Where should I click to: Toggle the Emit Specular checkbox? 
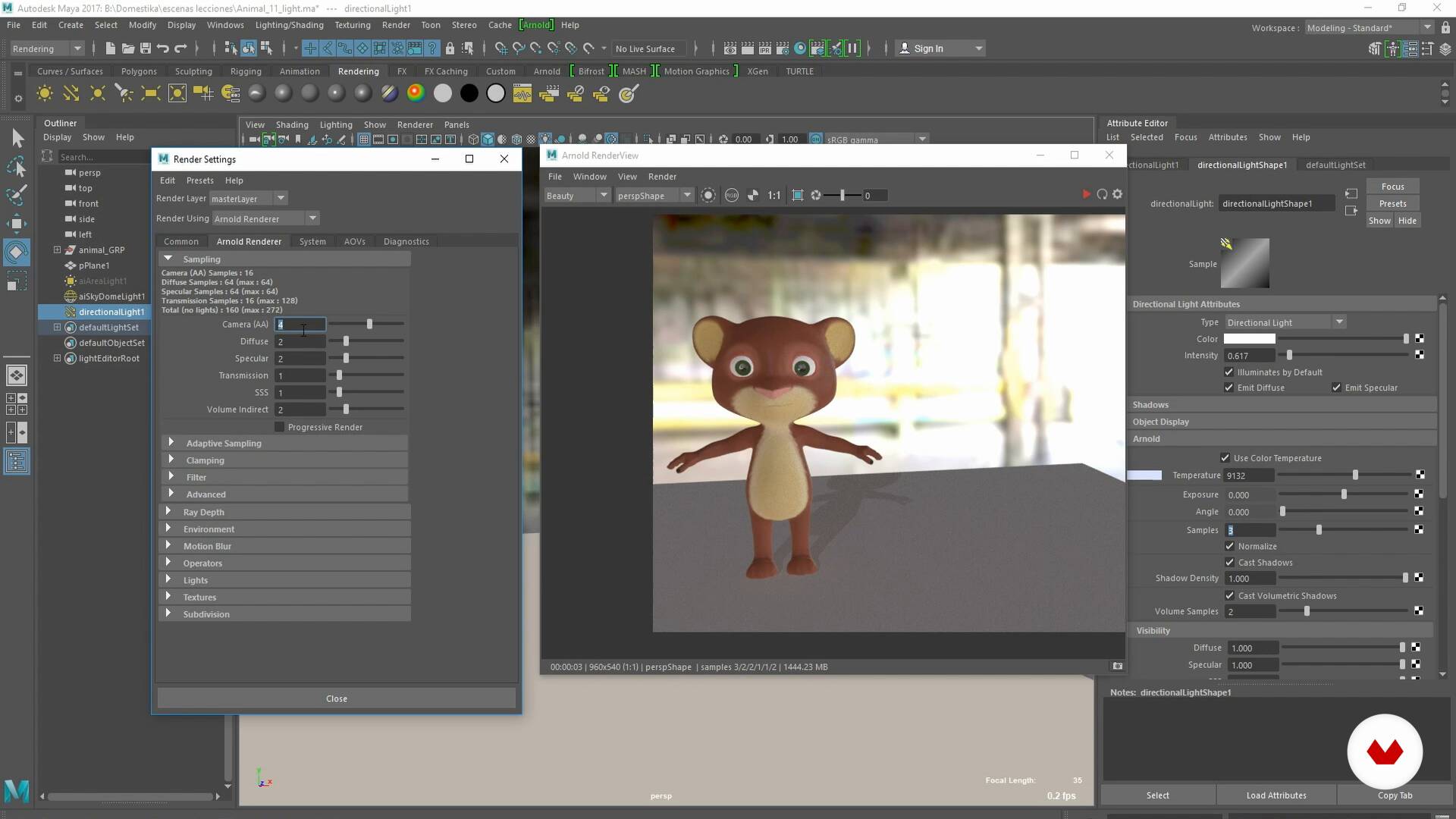pos(1336,388)
